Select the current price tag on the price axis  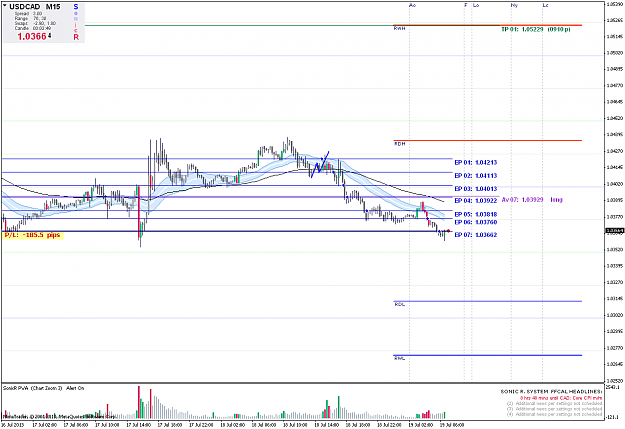614,231
